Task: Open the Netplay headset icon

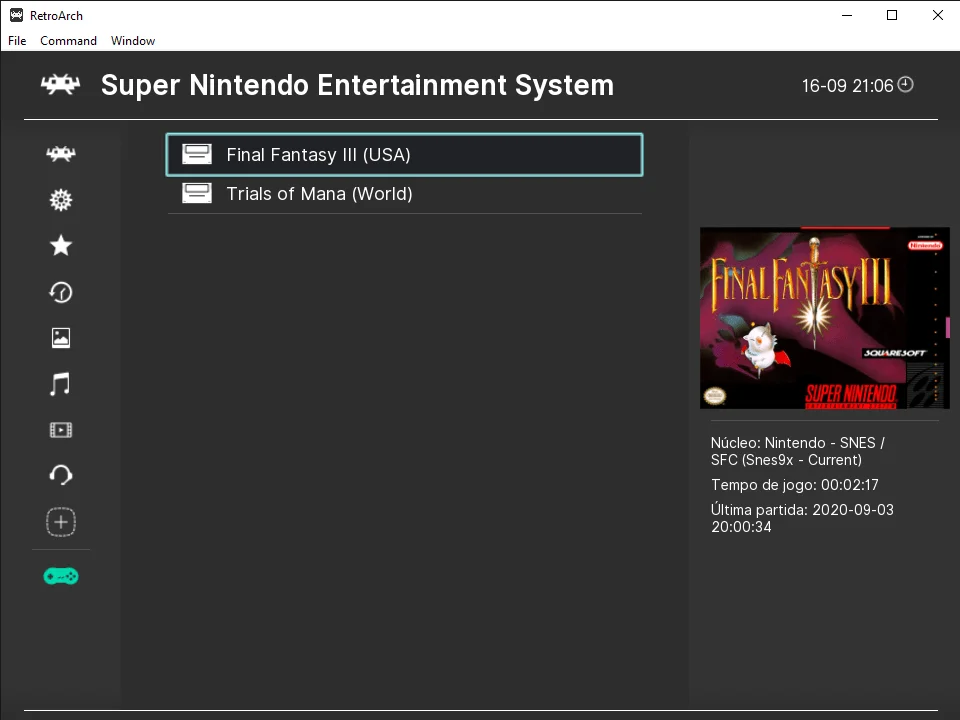Action: pos(61,475)
